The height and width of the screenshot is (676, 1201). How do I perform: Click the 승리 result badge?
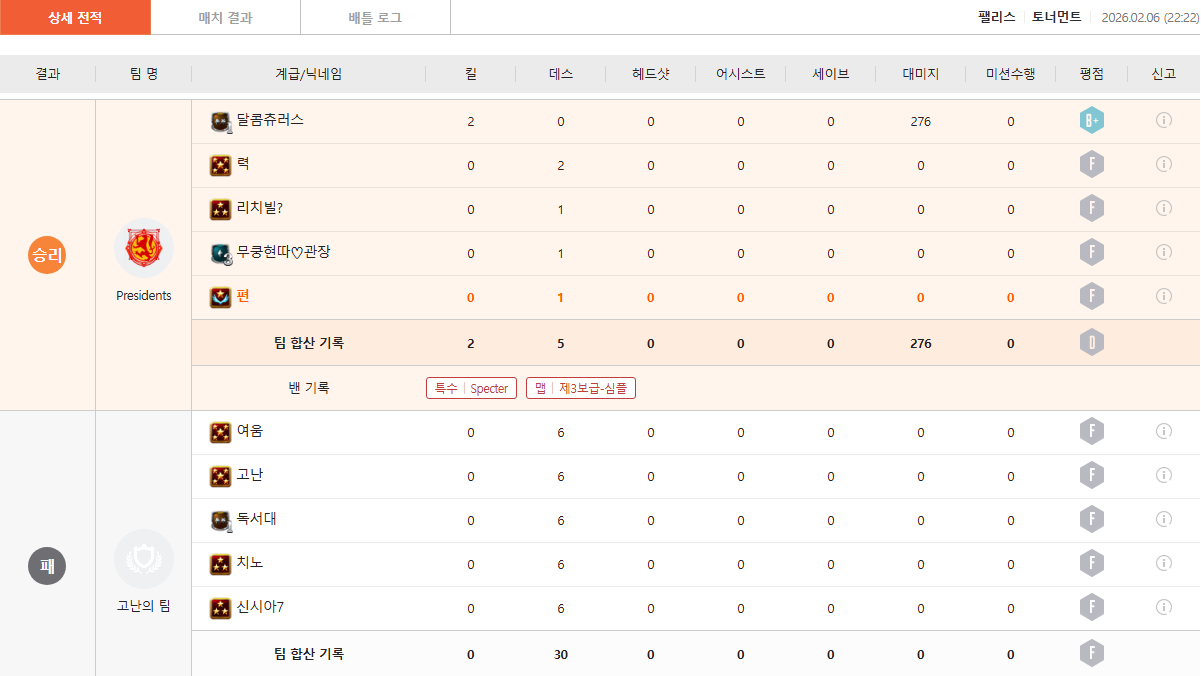point(46,255)
